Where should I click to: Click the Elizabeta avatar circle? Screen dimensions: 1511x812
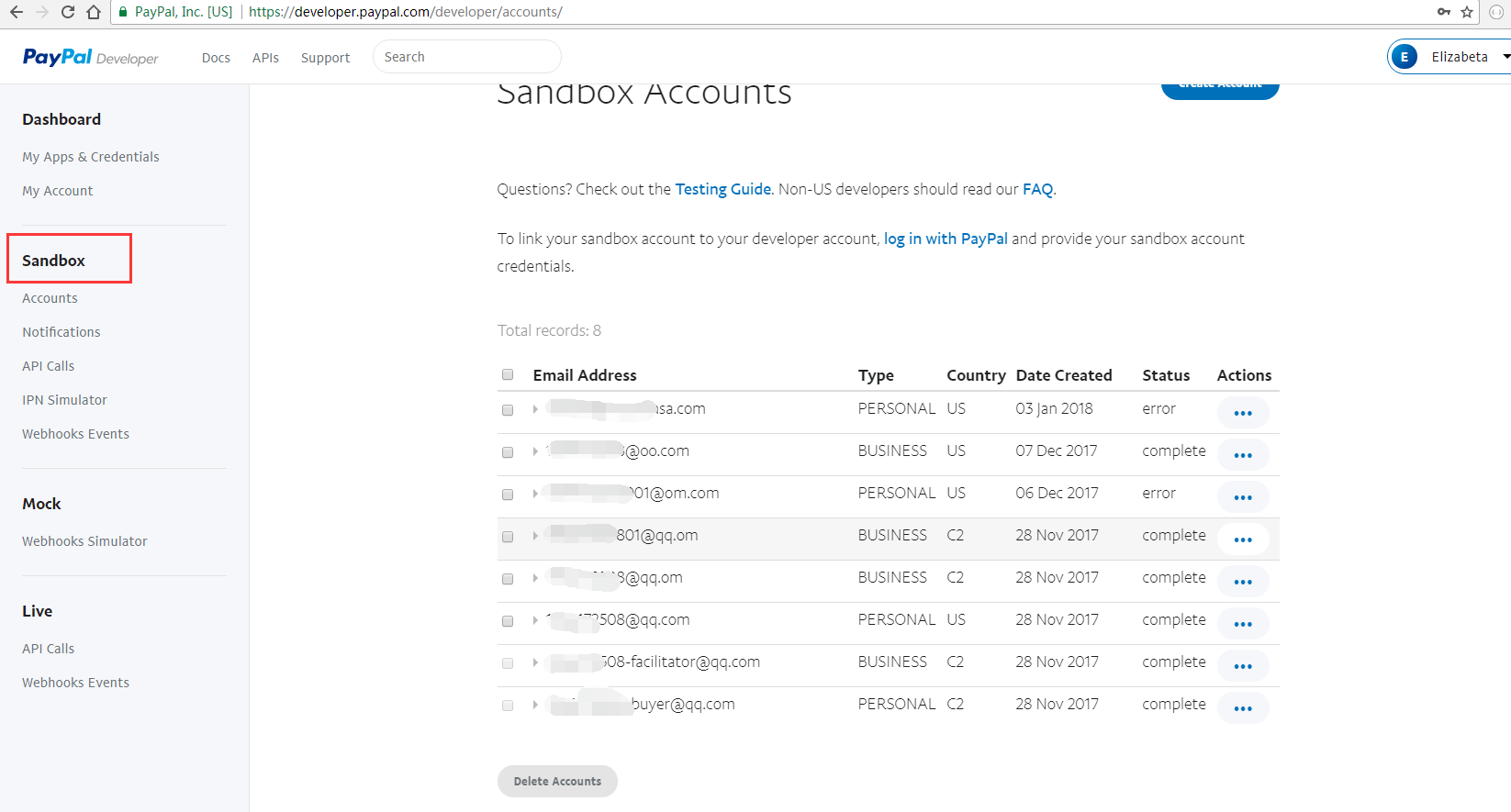click(1405, 57)
